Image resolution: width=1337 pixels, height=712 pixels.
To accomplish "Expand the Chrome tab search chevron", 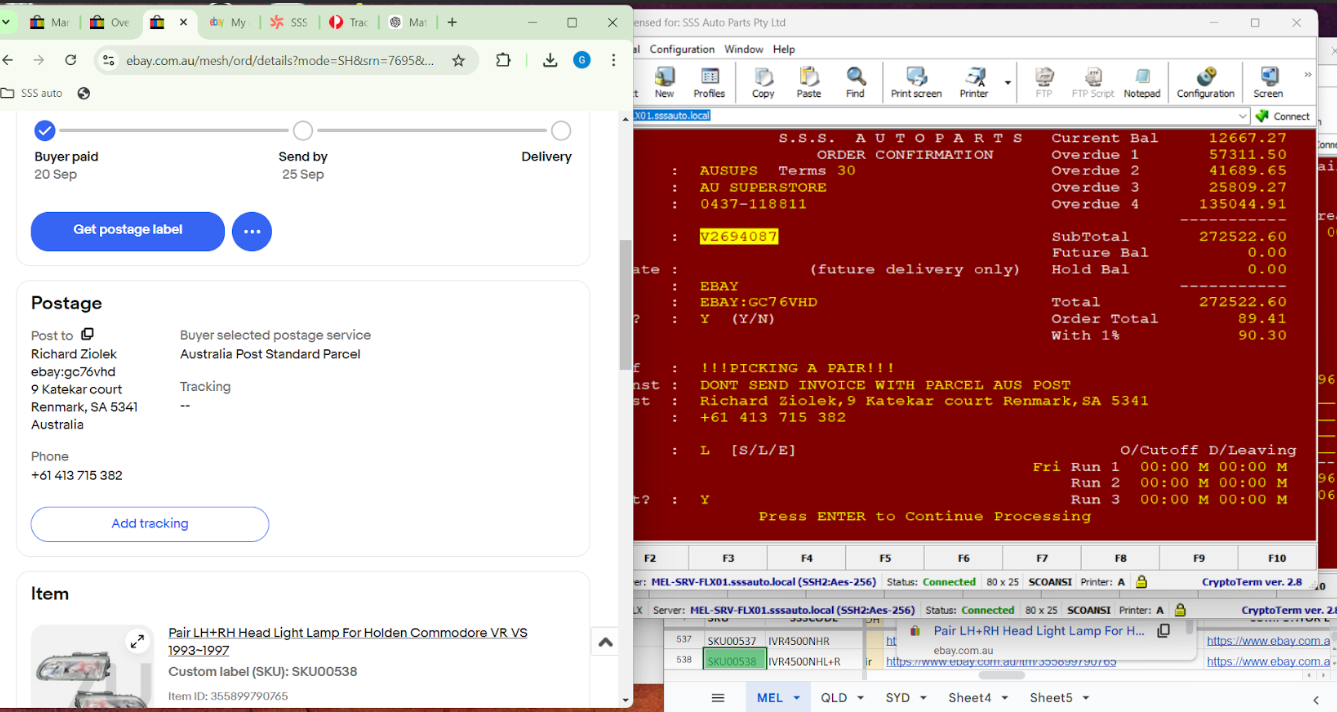I will coord(5,22).
